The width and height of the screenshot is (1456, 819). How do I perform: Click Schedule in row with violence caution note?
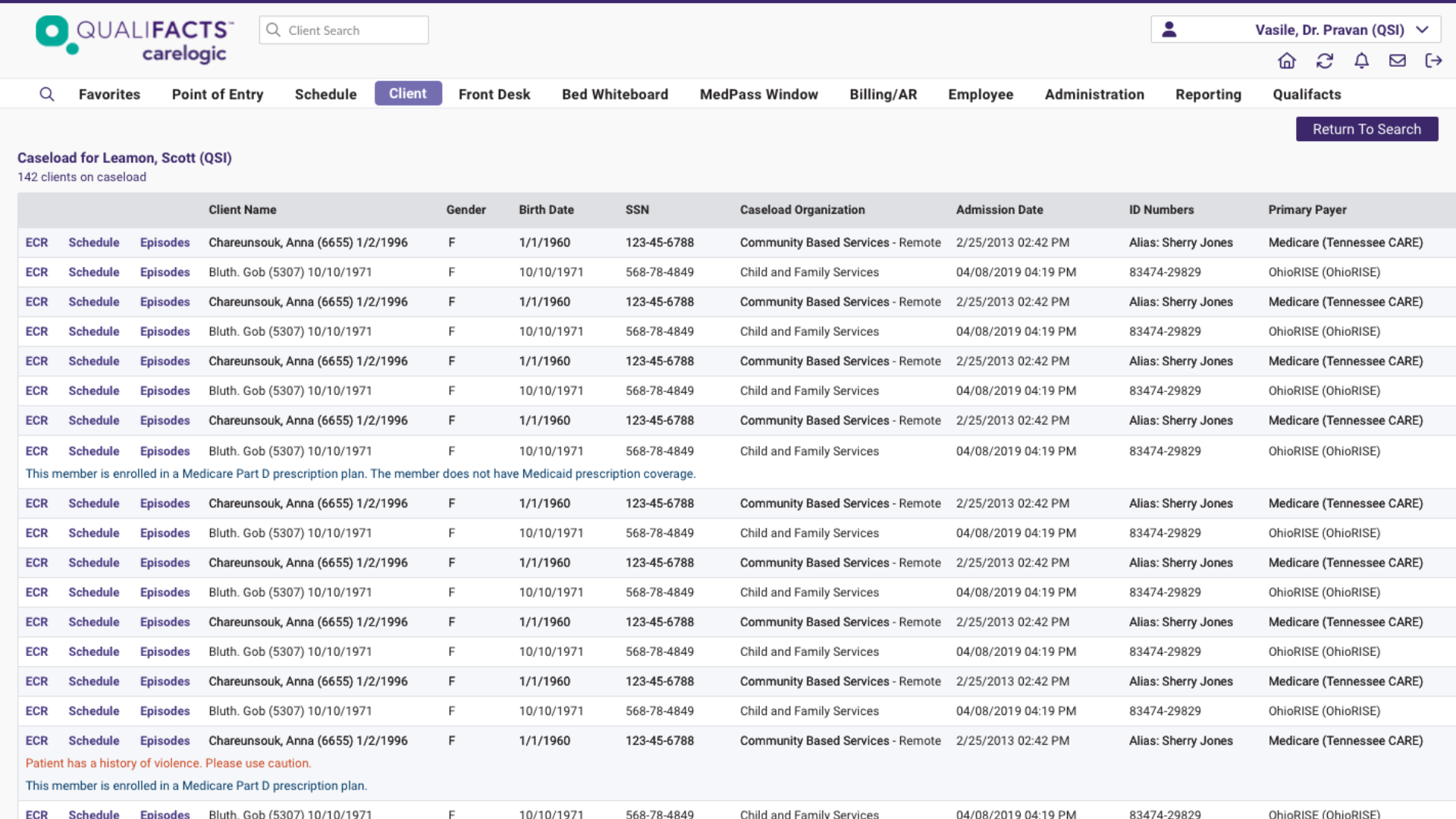pyautogui.click(x=94, y=741)
